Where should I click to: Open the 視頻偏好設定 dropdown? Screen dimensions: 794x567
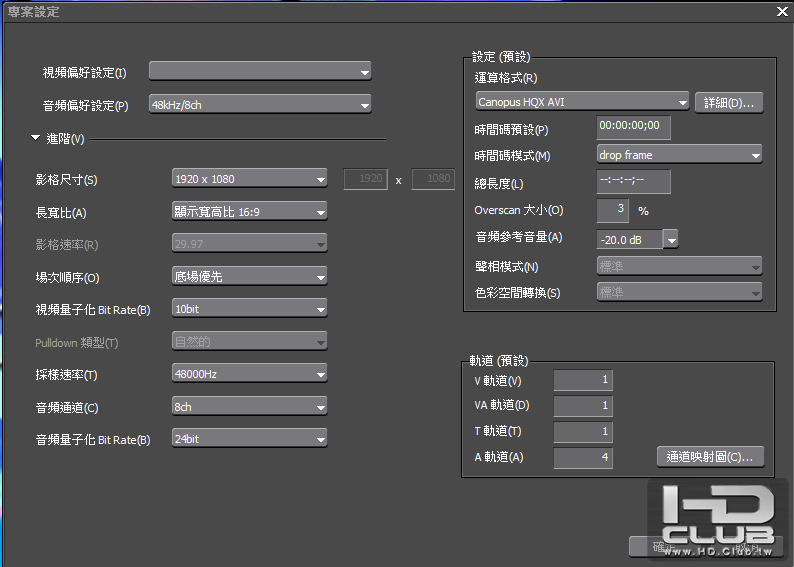pyautogui.click(x=260, y=71)
